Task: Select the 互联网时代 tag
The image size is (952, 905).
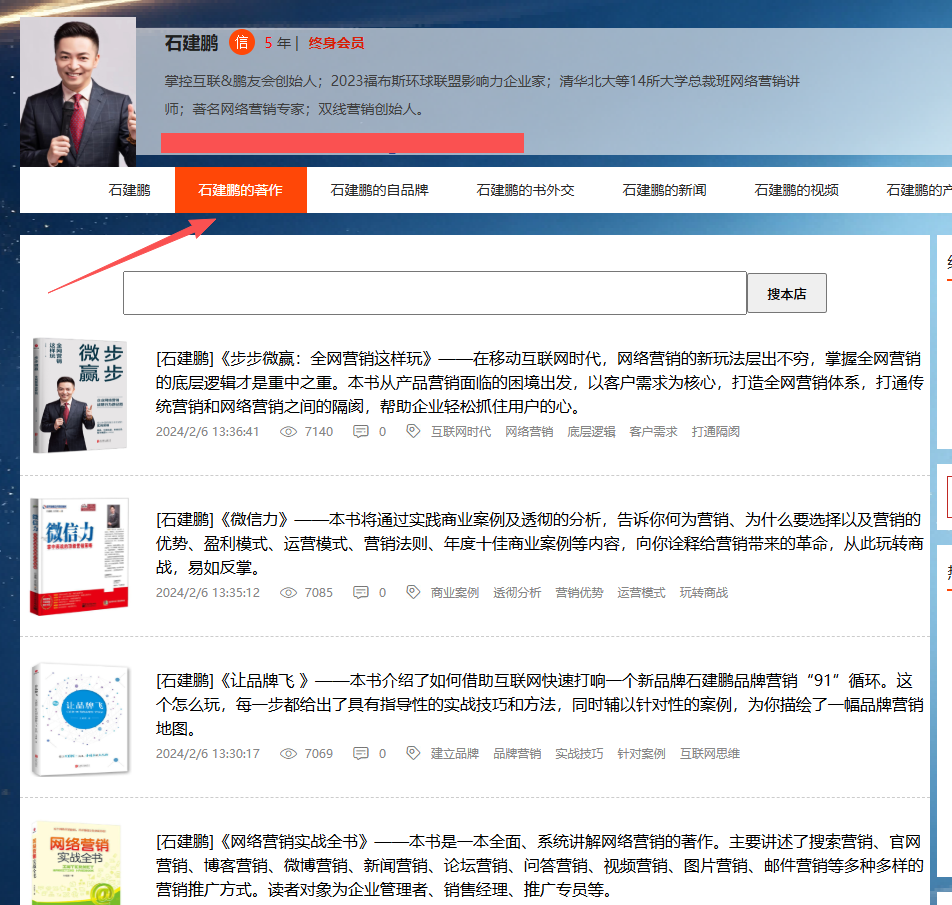Action: [461, 432]
